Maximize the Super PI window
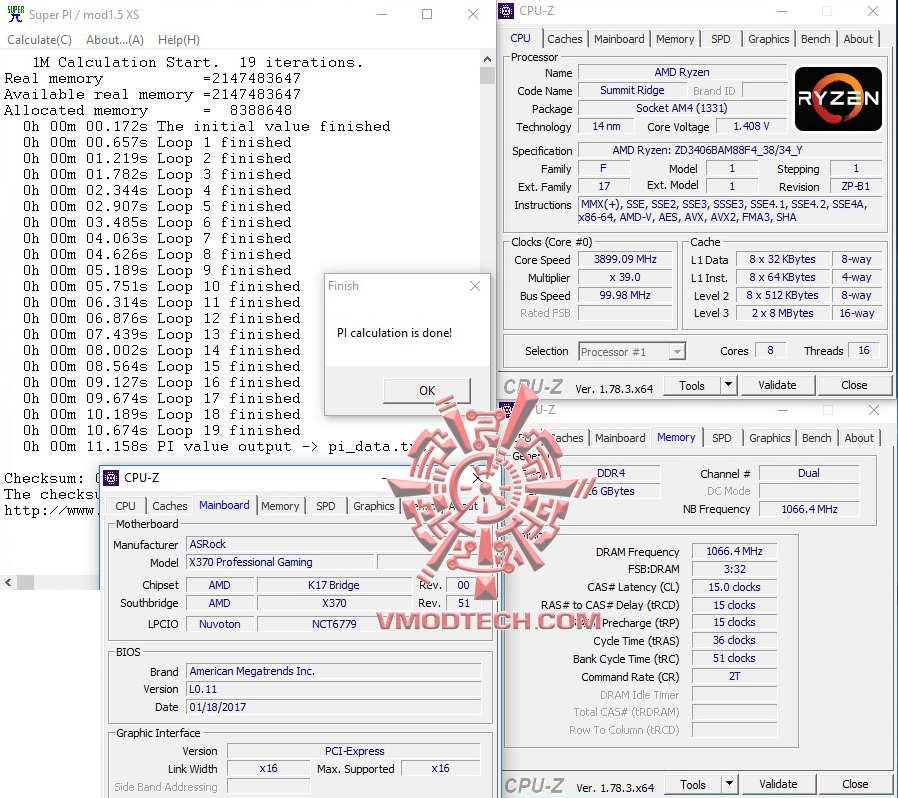Image resolution: width=898 pixels, height=798 pixels. coord(427,14)
